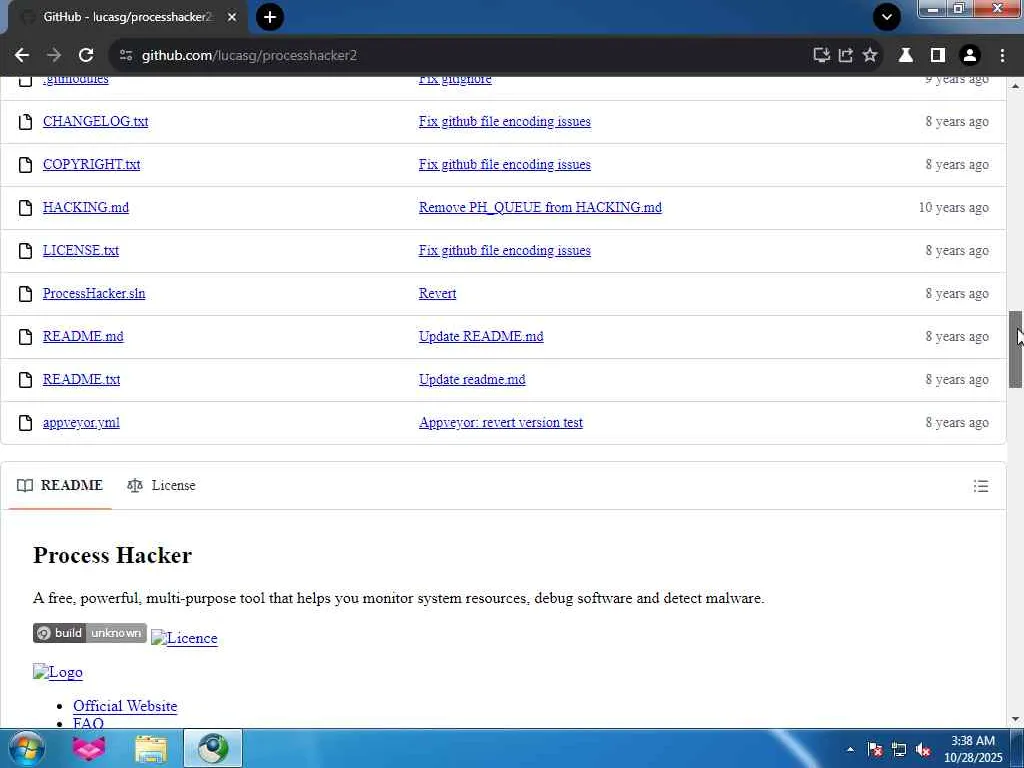Click file icon next to README.txt
The image size is (1024, 768).
tap(25, 380)
